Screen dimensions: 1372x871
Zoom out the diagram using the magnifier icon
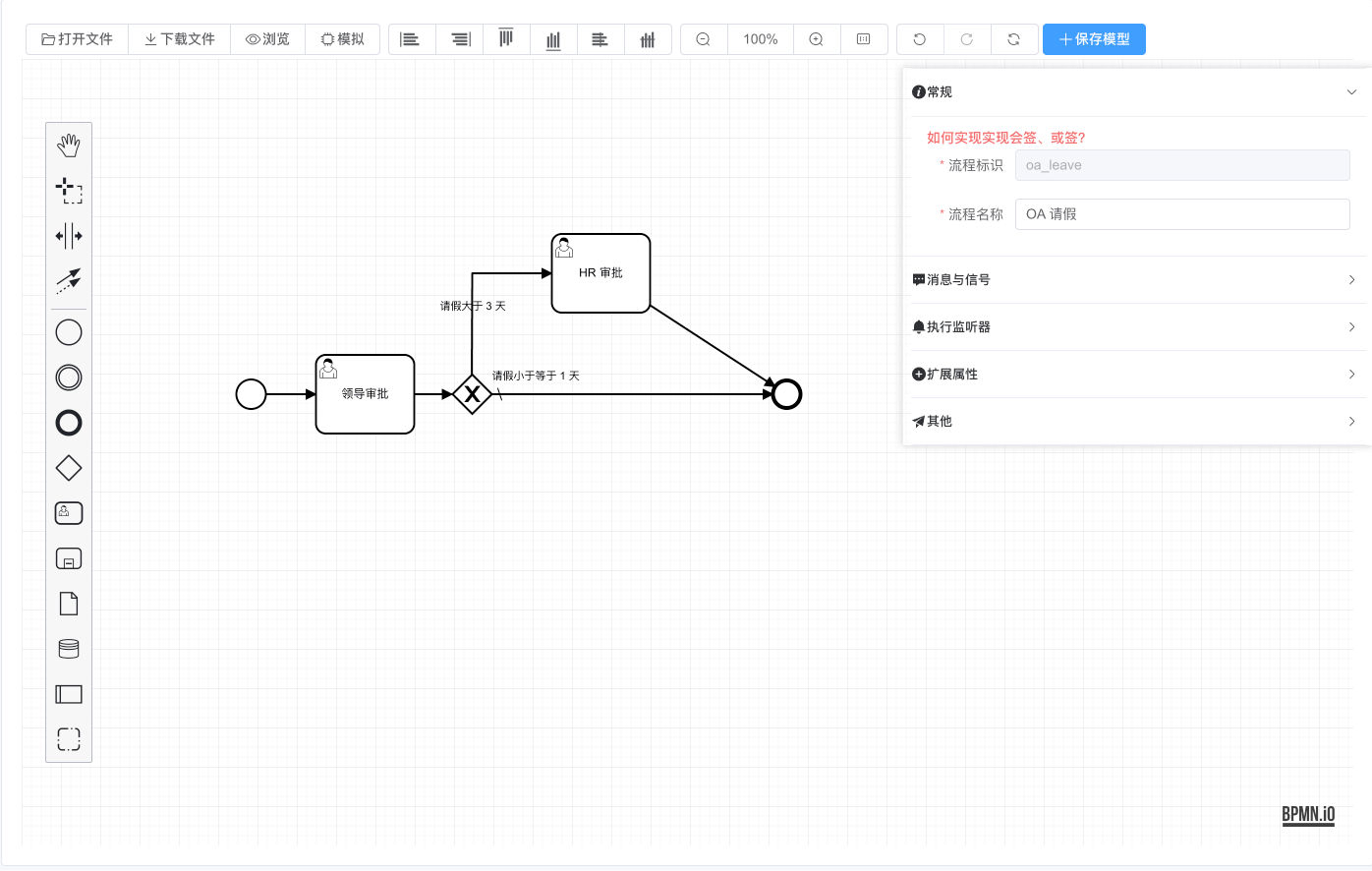(704, 39)
